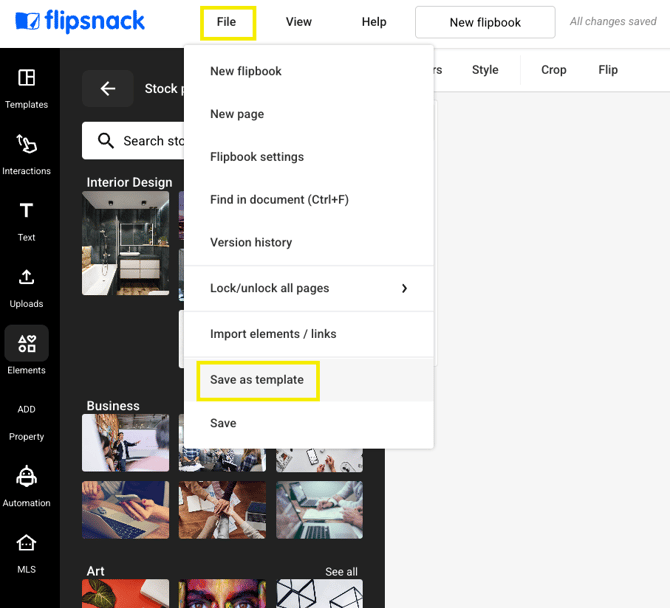Click the MLS house icon
670x608 pixels.
[x=26, y=543]
